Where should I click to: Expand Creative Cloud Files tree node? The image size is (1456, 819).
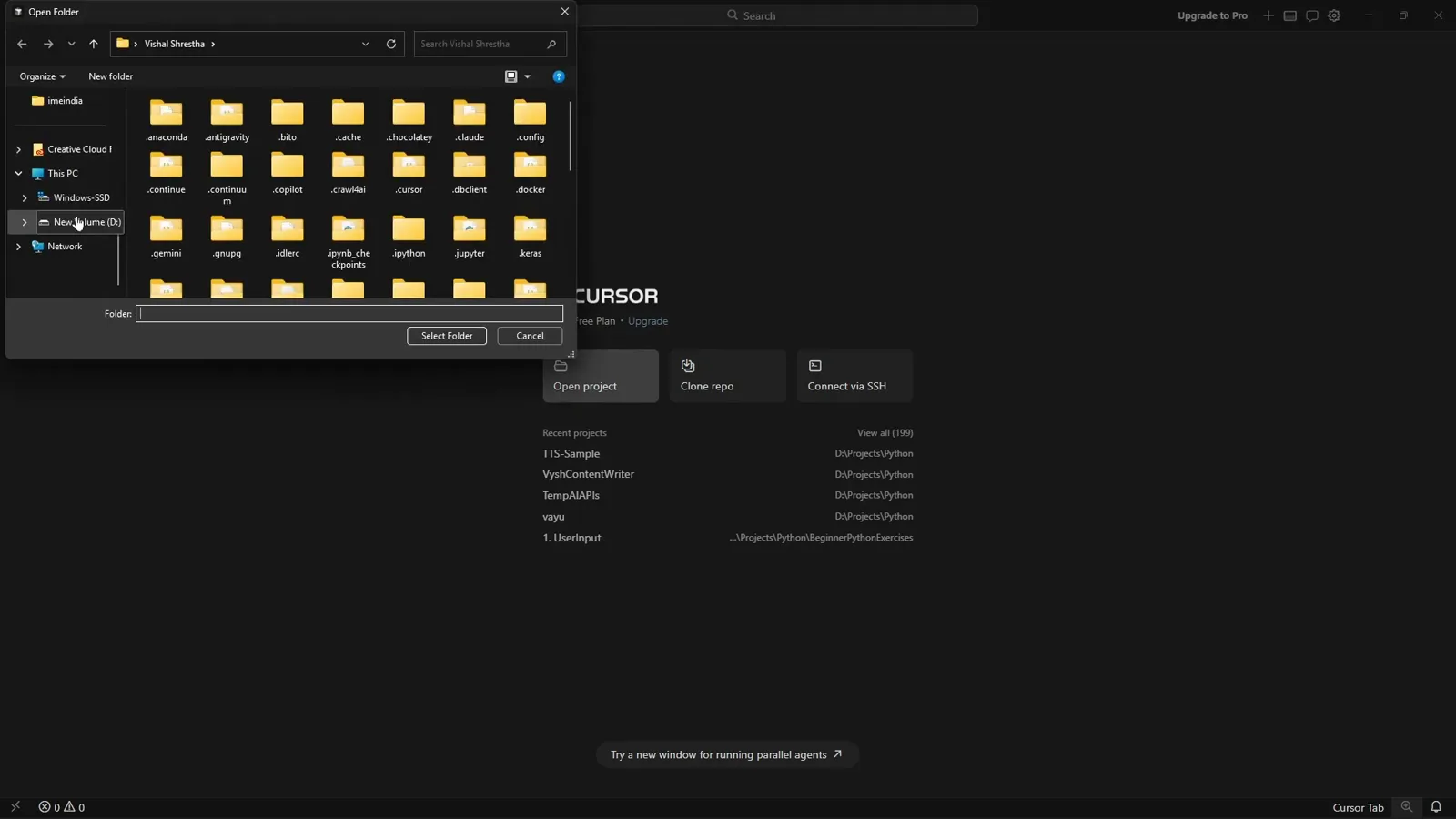coord(18,149)
